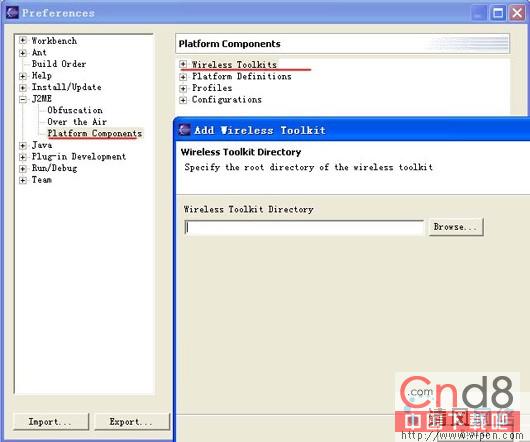Viewport: 530px width, 442px height.
Task: Click the Eclipse icon in Preferences title bar
Action: 12,13
